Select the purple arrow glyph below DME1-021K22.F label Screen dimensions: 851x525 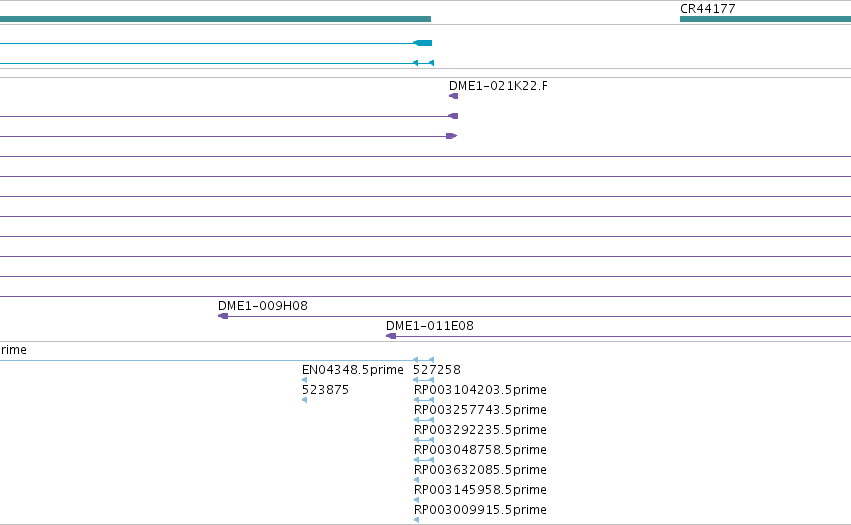pos(454,96)
